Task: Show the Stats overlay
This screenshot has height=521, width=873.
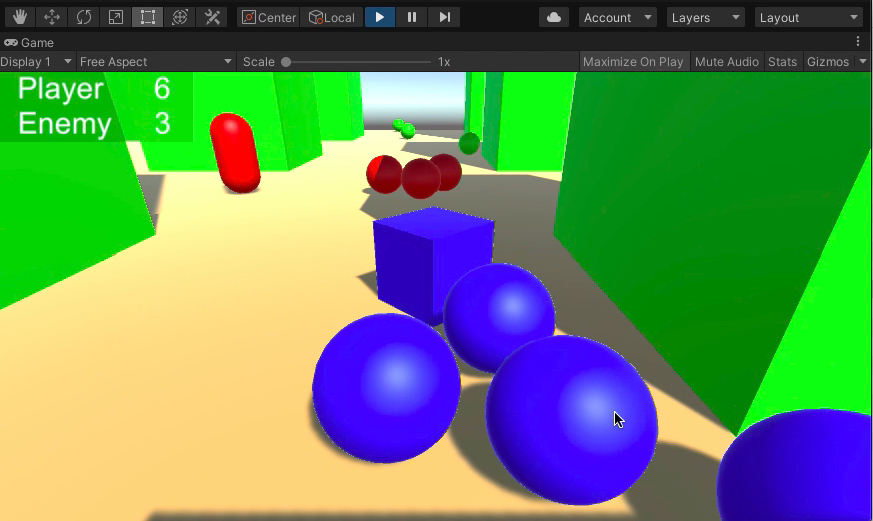Action: pos(782,62)
